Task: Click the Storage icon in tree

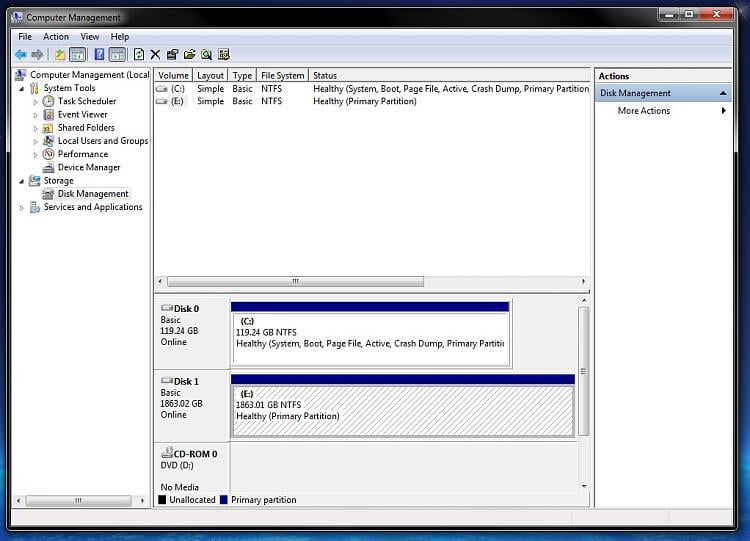Action: (34, 180)
